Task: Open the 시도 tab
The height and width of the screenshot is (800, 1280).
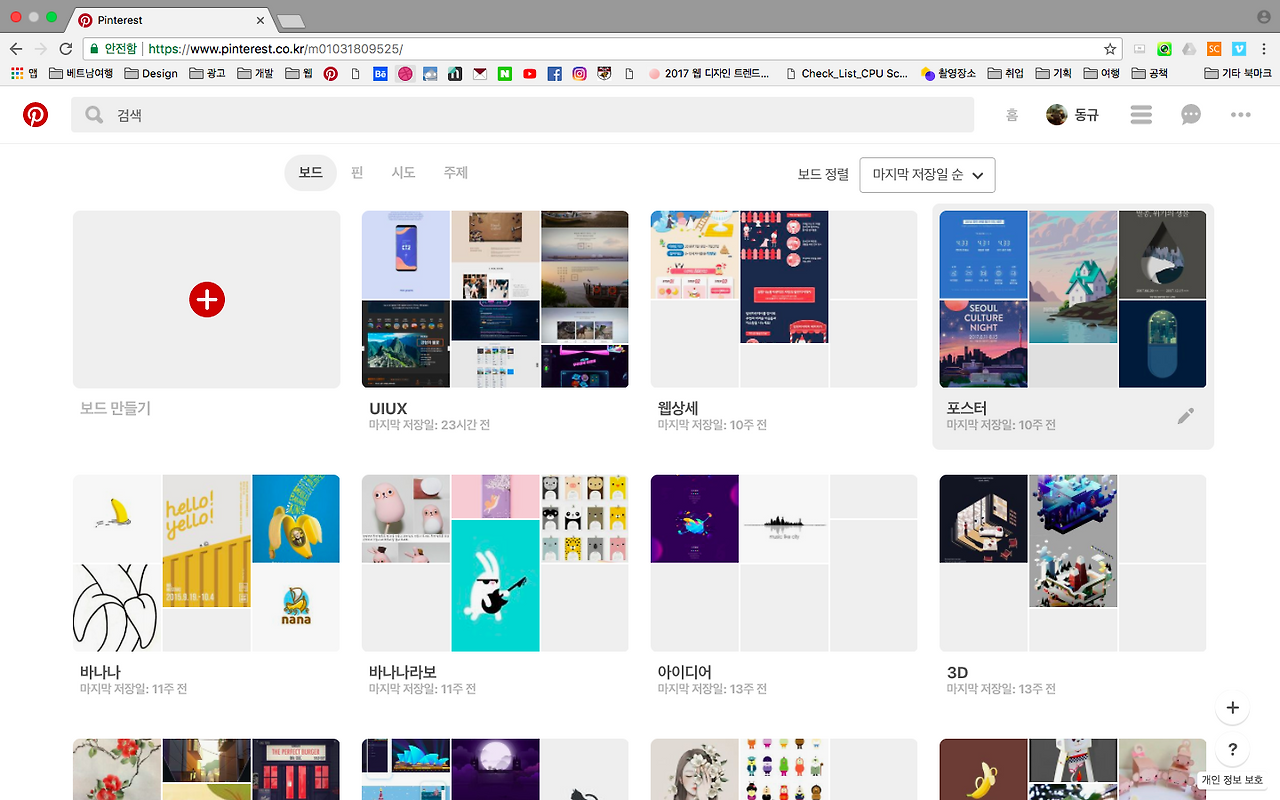Action: [403, 172]
